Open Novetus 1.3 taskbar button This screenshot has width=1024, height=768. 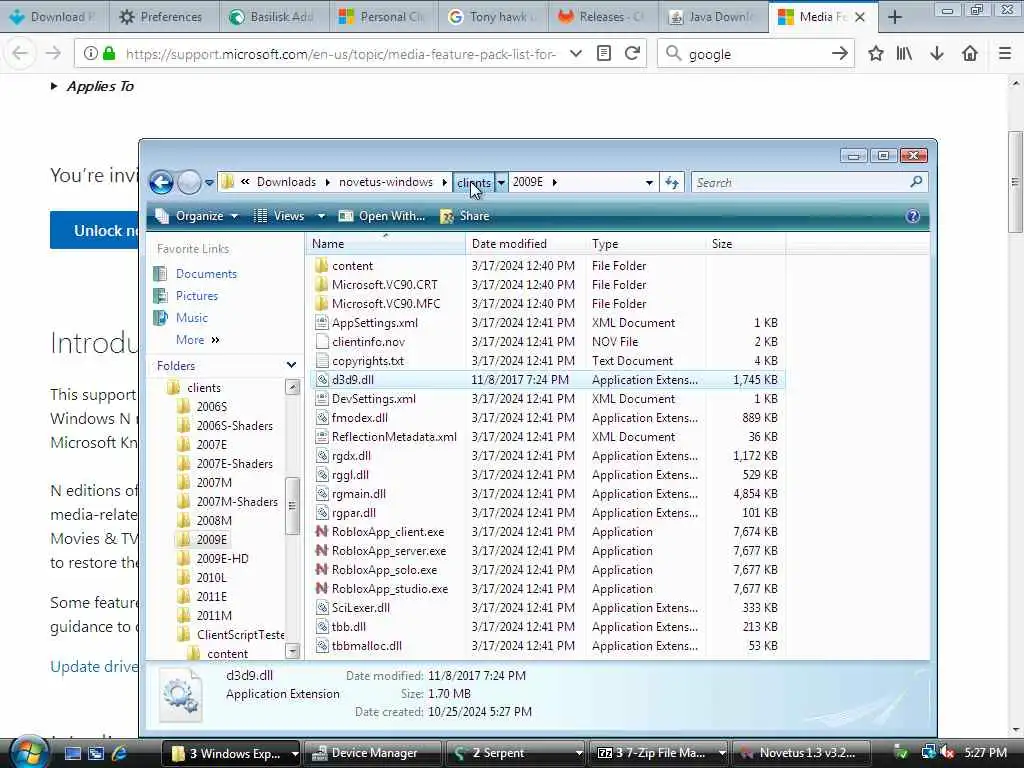coord(800,753)
